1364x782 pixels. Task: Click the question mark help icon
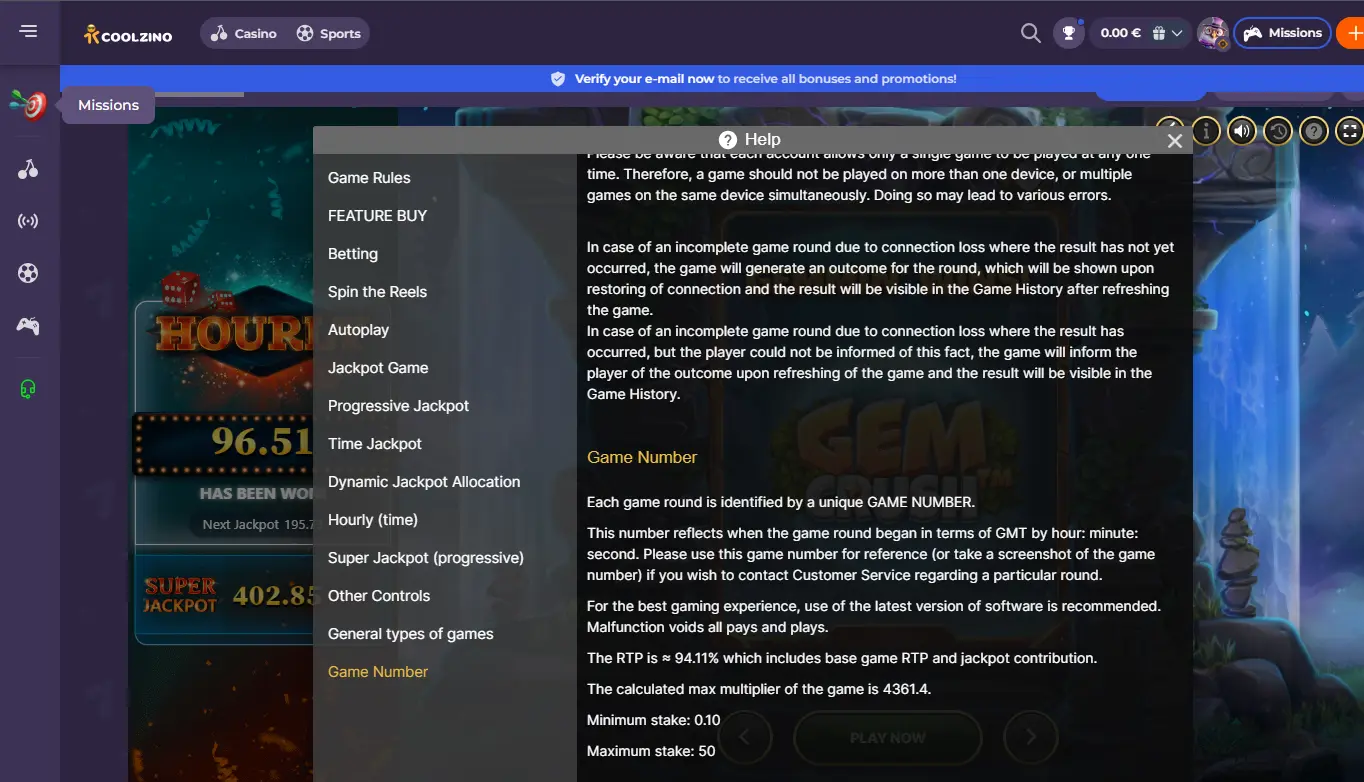pyautogui.click(x=1314, y=130)
